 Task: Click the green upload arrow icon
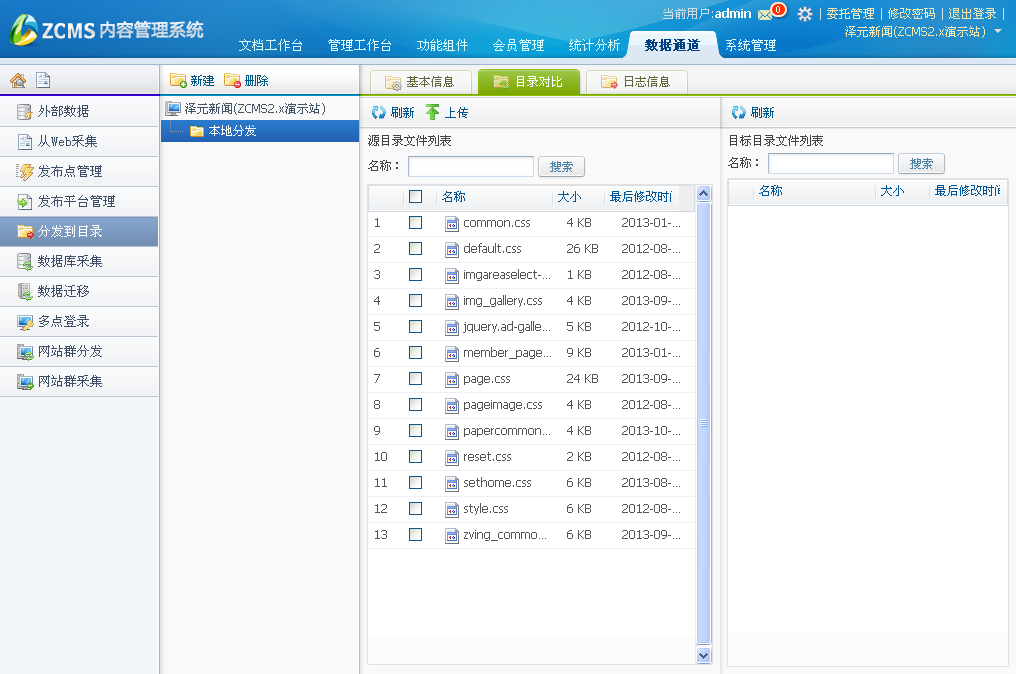pyautogui.click(x=433, y=112)
